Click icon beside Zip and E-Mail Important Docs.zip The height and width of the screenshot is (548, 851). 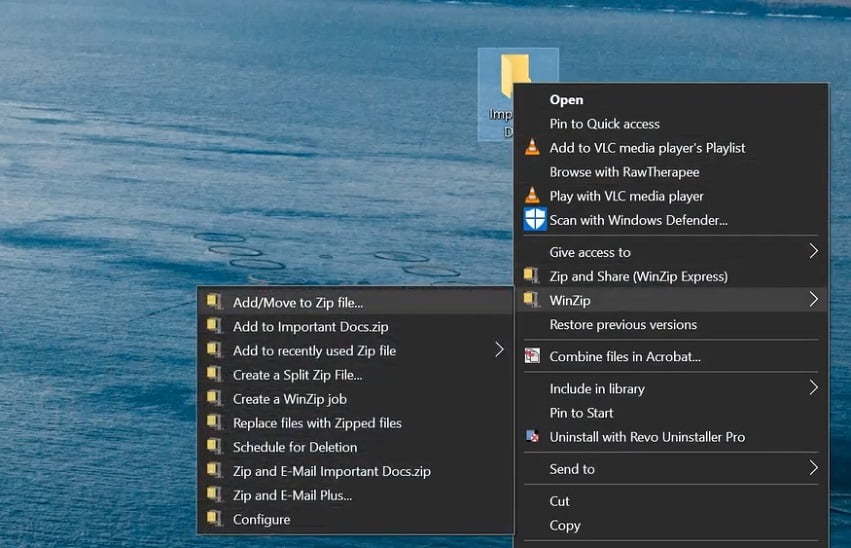click(x=214, y=470)
